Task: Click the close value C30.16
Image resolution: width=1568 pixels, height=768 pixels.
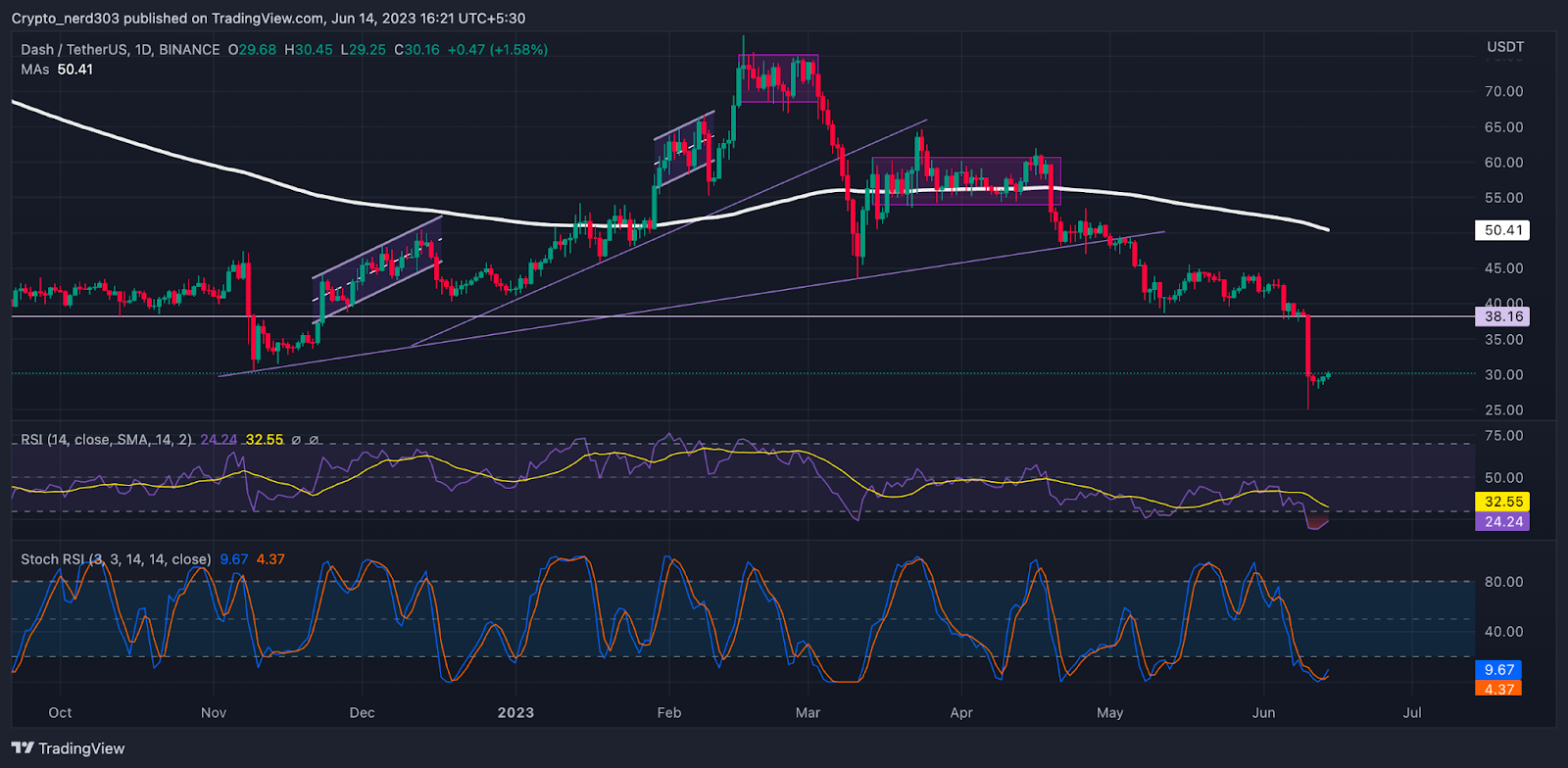Action: click(417, 50)
